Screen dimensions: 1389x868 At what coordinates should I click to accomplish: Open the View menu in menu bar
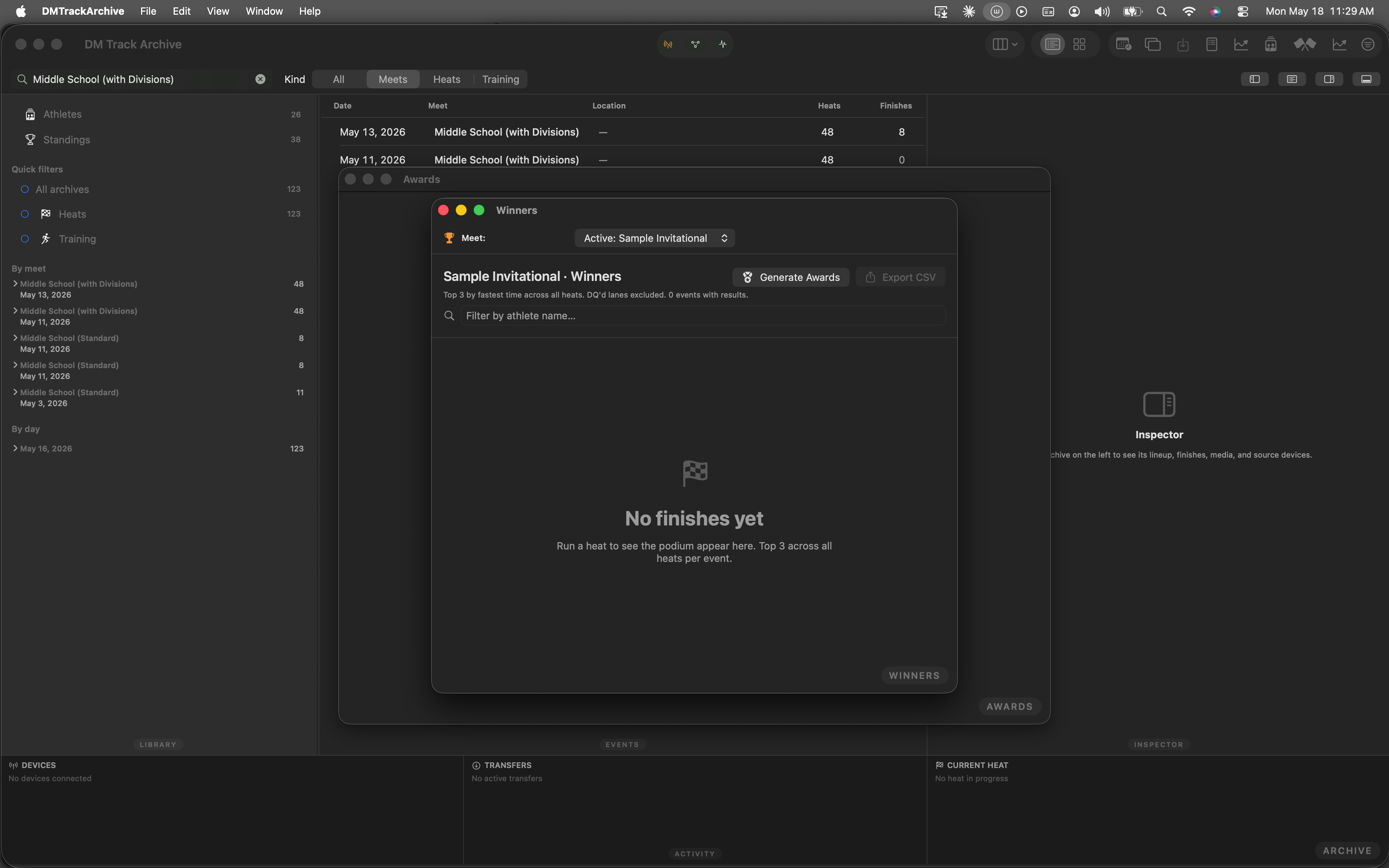pos(217,12)
